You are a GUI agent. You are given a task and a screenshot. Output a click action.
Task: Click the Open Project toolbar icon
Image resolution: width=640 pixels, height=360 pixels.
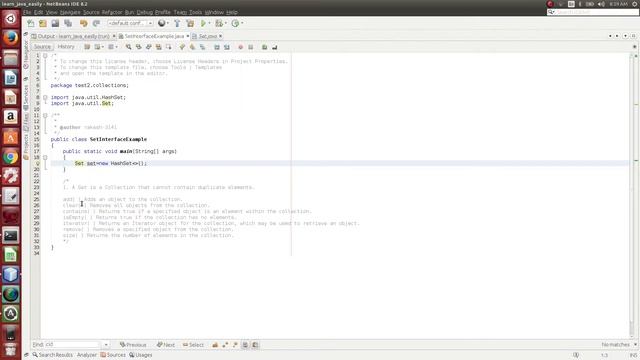[x=55, y=23]
